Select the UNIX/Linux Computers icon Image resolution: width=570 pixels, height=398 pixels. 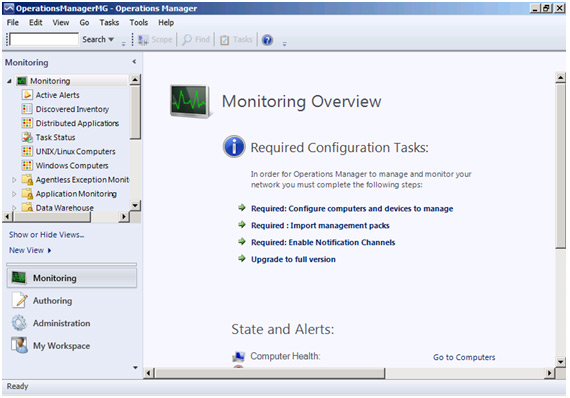point(27,151)
